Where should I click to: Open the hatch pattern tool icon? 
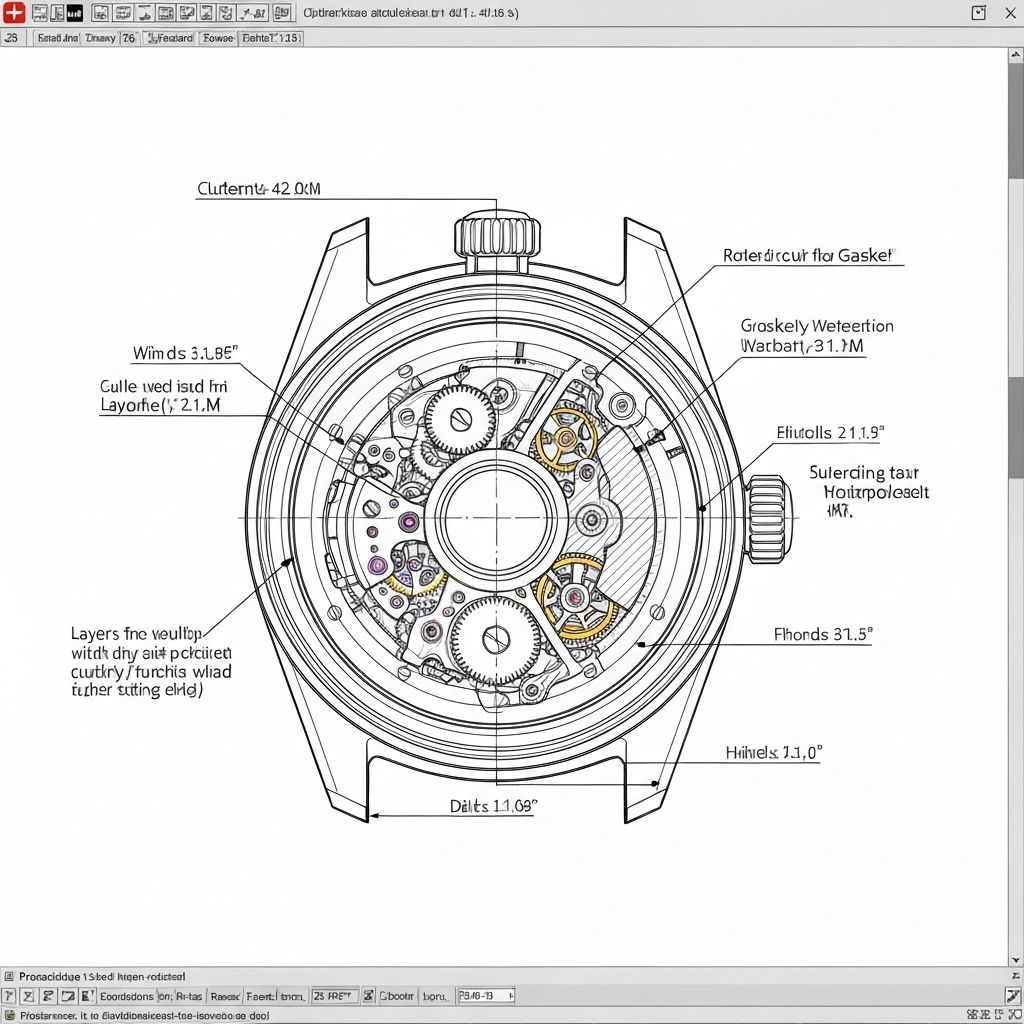pyautogui.click(x=207, y=12)
